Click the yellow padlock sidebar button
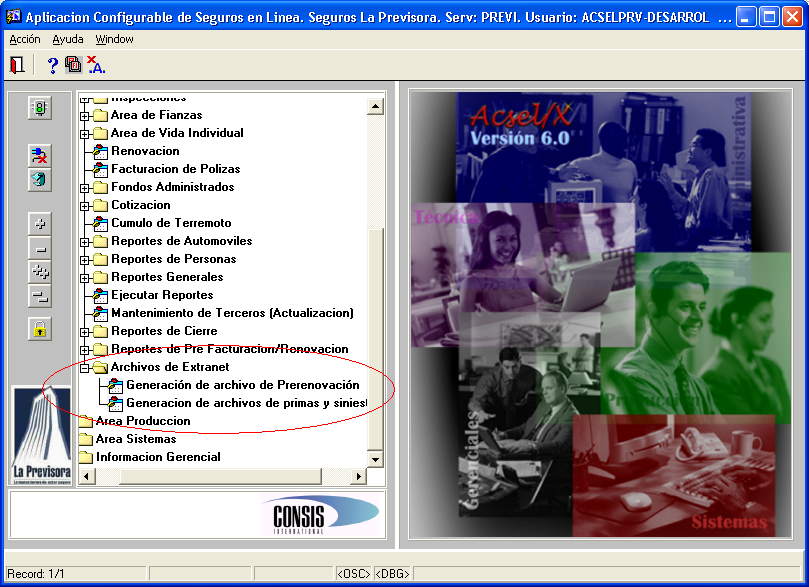The width and height of the screenshot is (809, 587). (40, 329)
